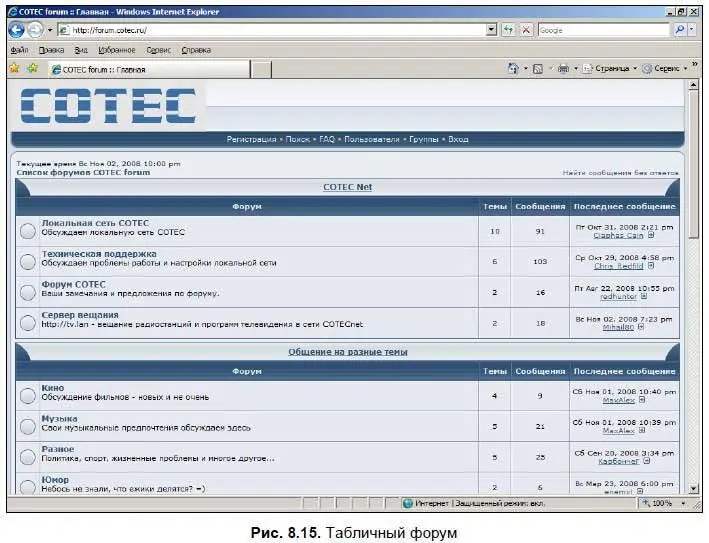Click the Refresh page icon

tap(509, 30)
